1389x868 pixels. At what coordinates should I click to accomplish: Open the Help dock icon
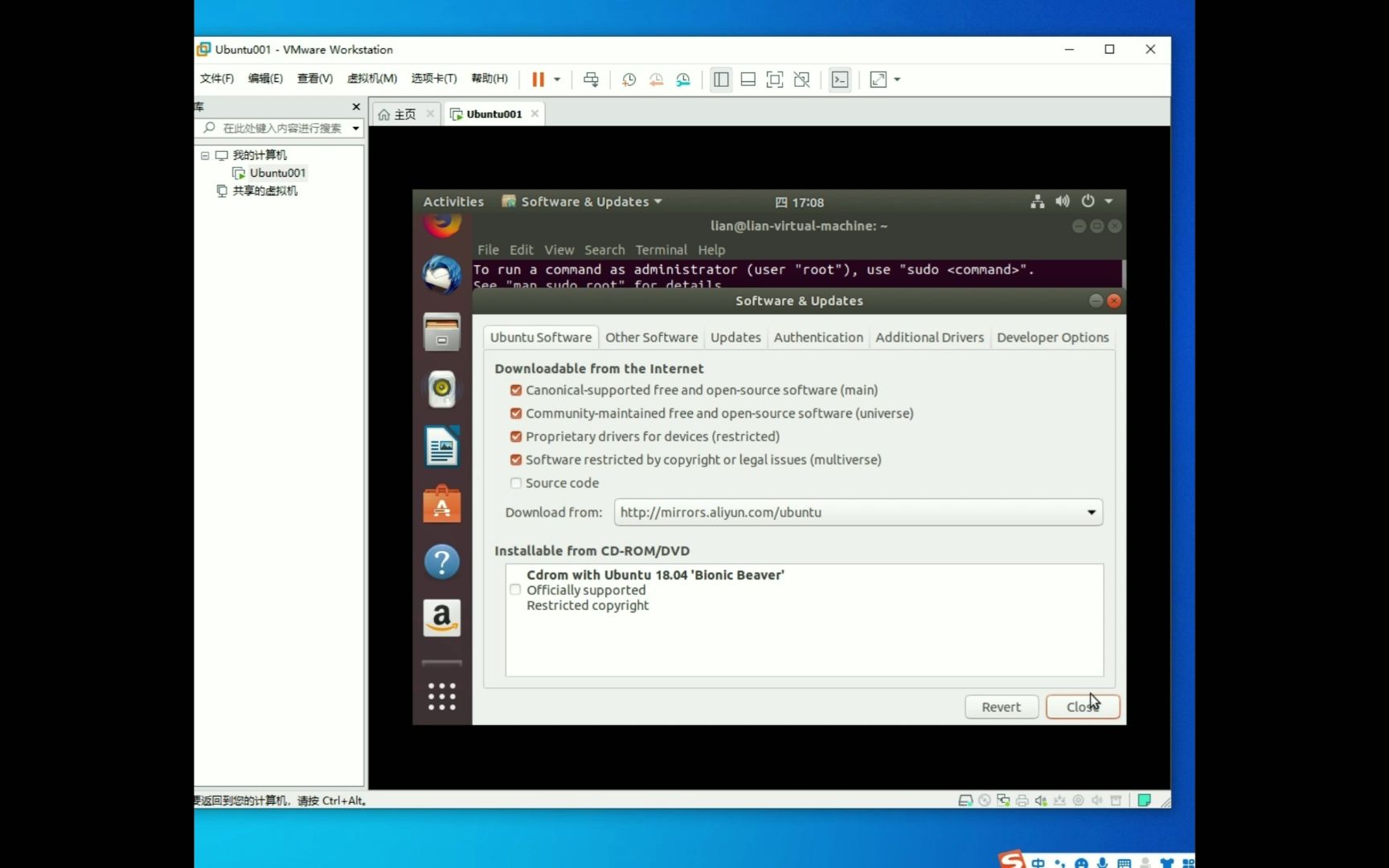[x=442, y=561]
